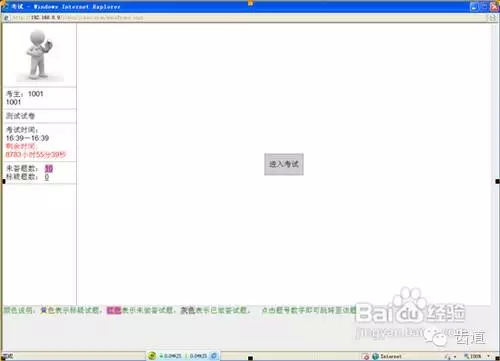Open the marked questions count link
Image resolution: width=500 pixels, height=361 pixels.
point(47,177)
